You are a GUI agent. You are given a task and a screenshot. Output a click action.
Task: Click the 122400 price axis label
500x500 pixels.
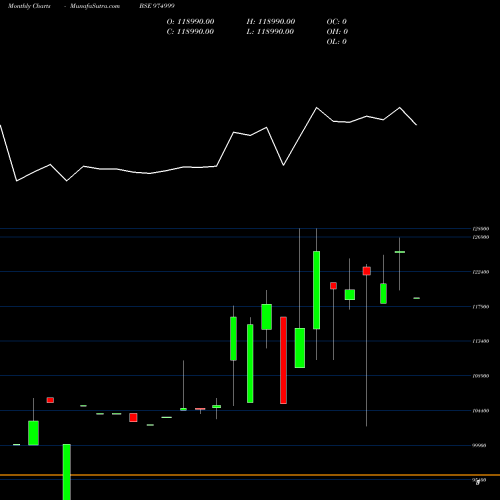click(x=481, y=272)
